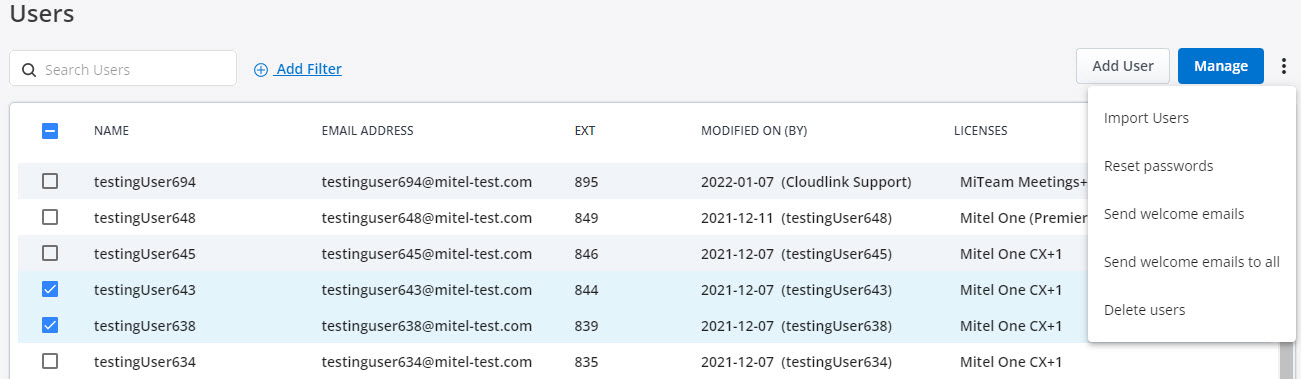1301x379 pixels.
Task: Open the Add Filter link
Action: point(309,69)
